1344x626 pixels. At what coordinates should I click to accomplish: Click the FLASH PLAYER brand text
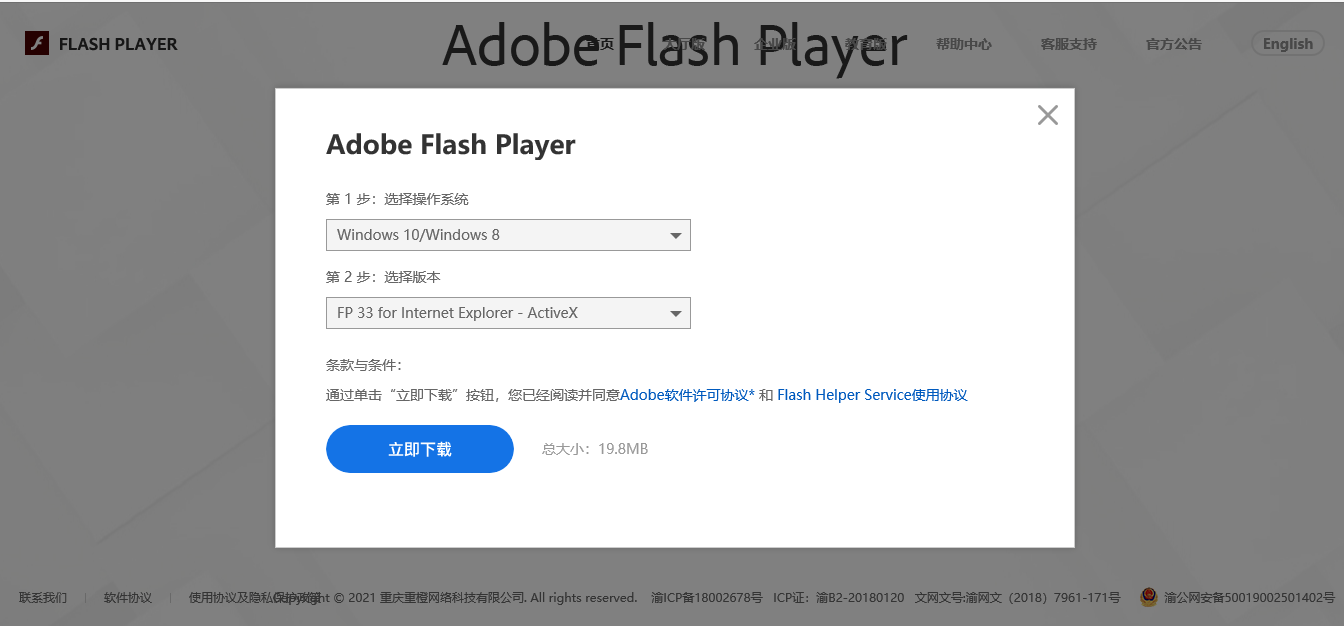[x=118, y=44]
